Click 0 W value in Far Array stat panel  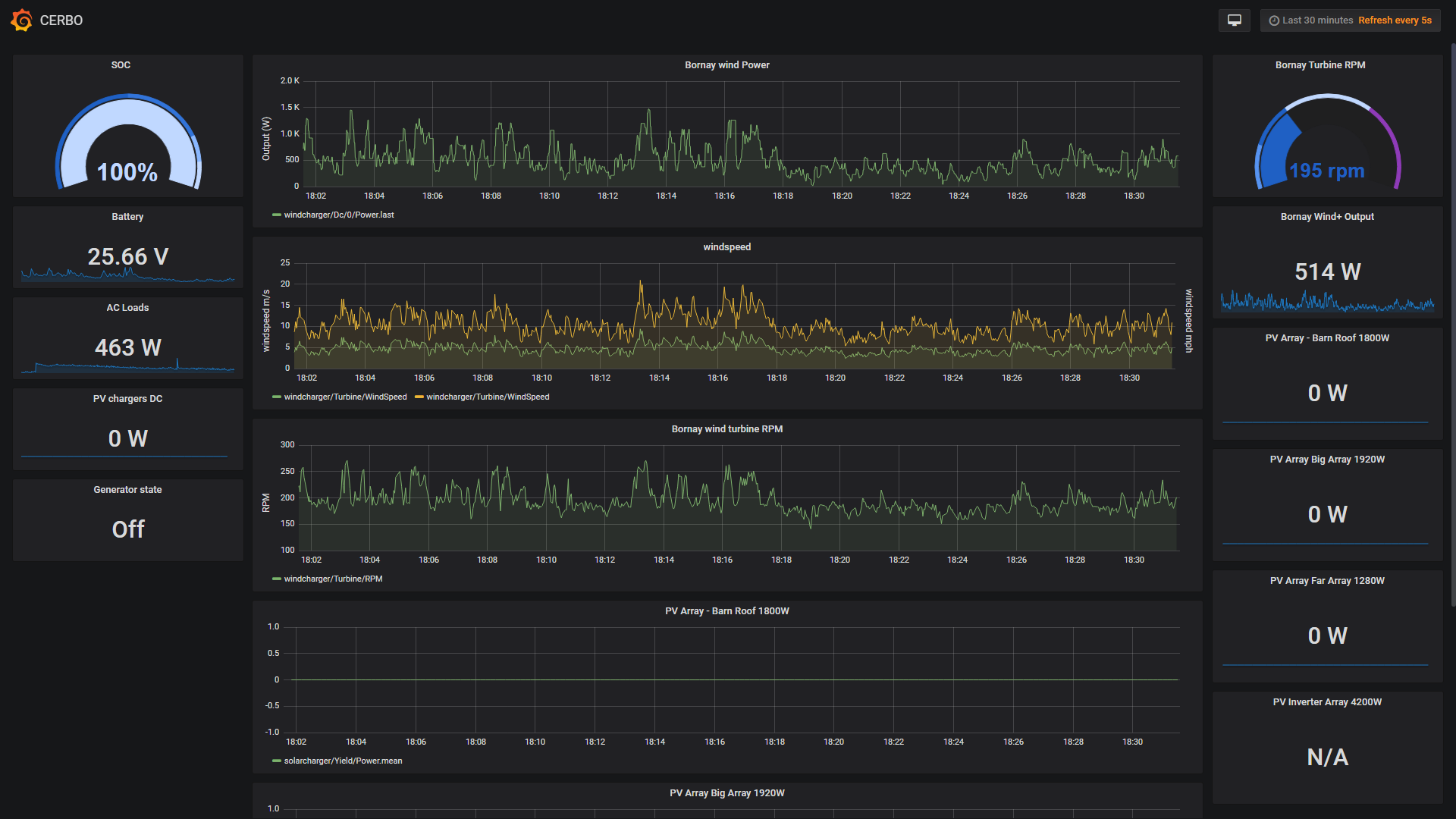1327,635
